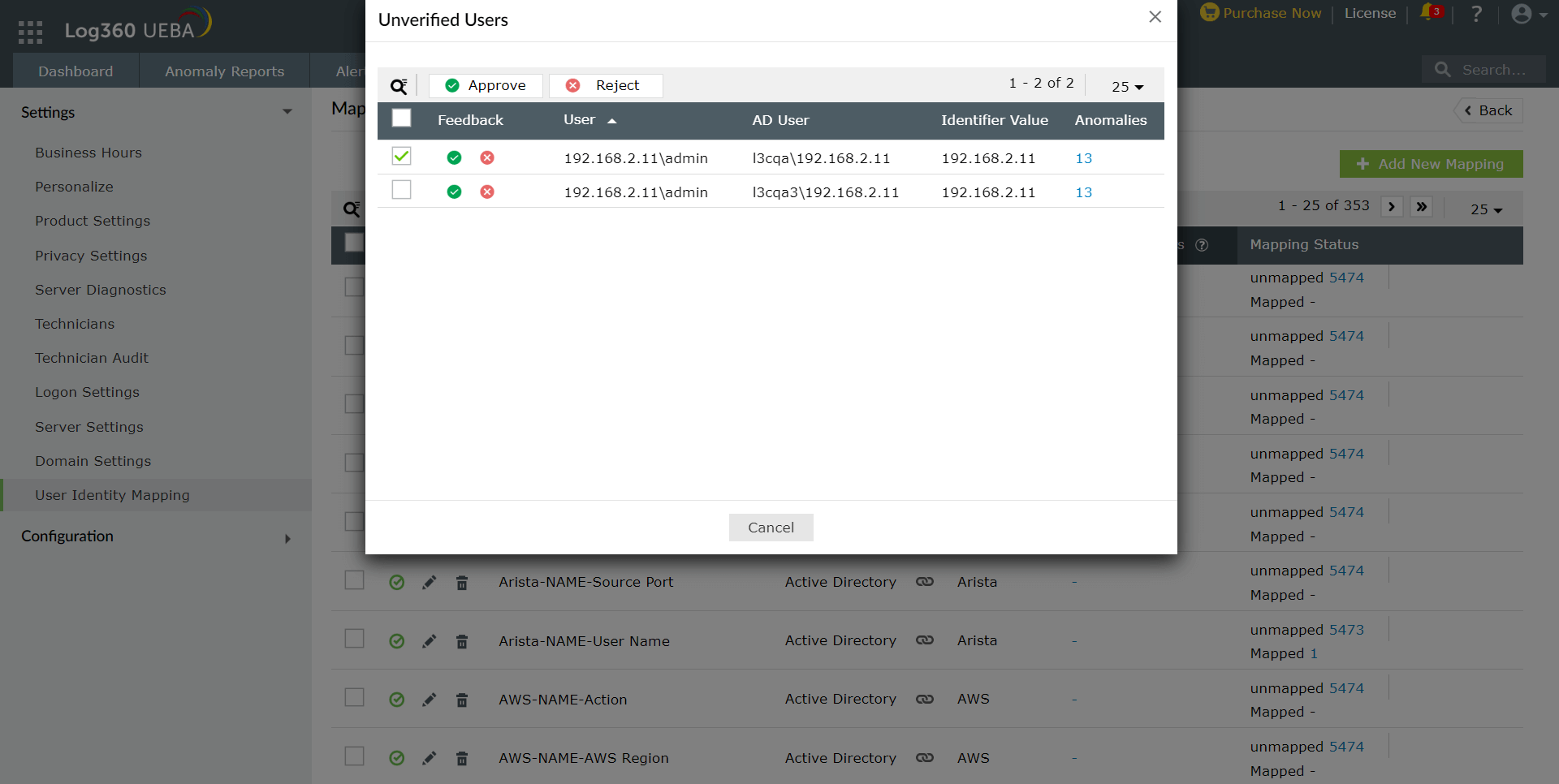Open Privacy Settings in sidebar
The height and width of the screenshot is (784, 1559).
tap(91, 256)
